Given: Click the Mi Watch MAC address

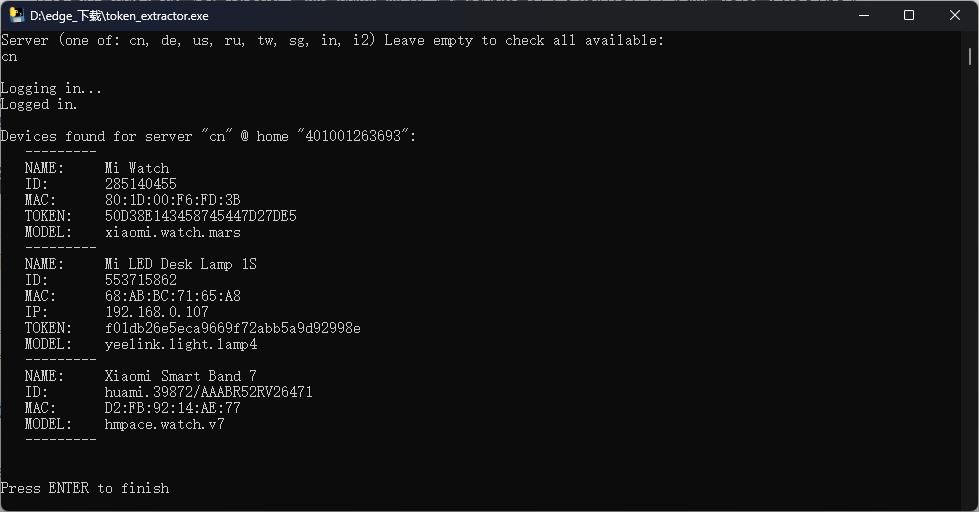Looking at the screenshot, I should point(172,200).
